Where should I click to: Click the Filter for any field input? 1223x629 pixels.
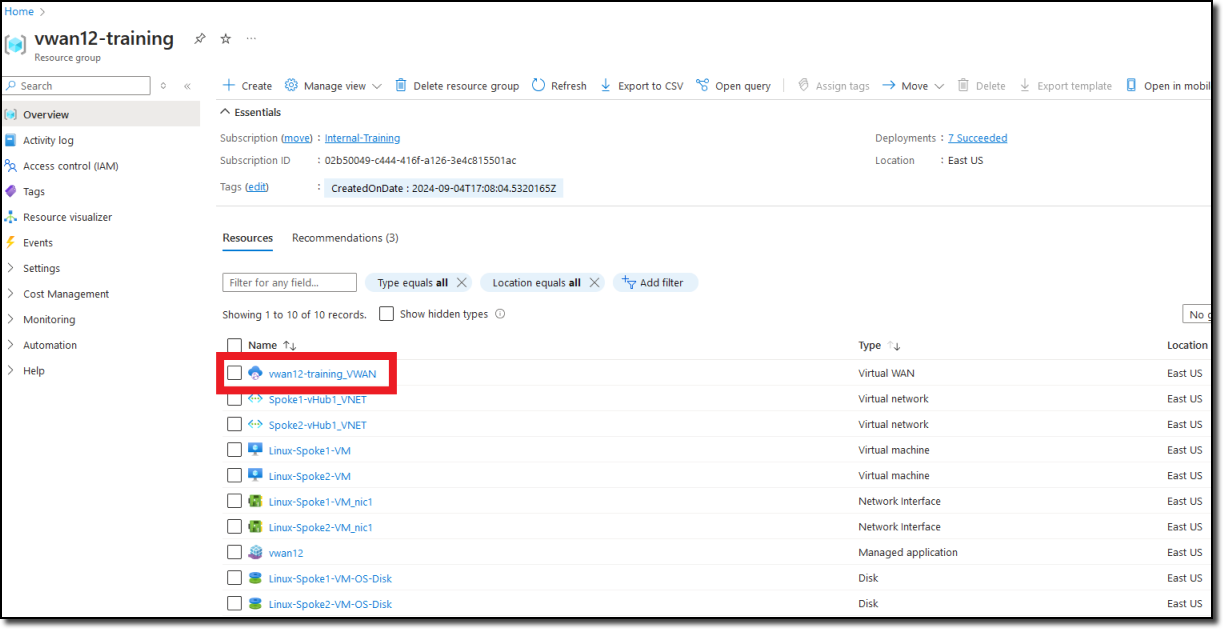[x=290, y=283]
